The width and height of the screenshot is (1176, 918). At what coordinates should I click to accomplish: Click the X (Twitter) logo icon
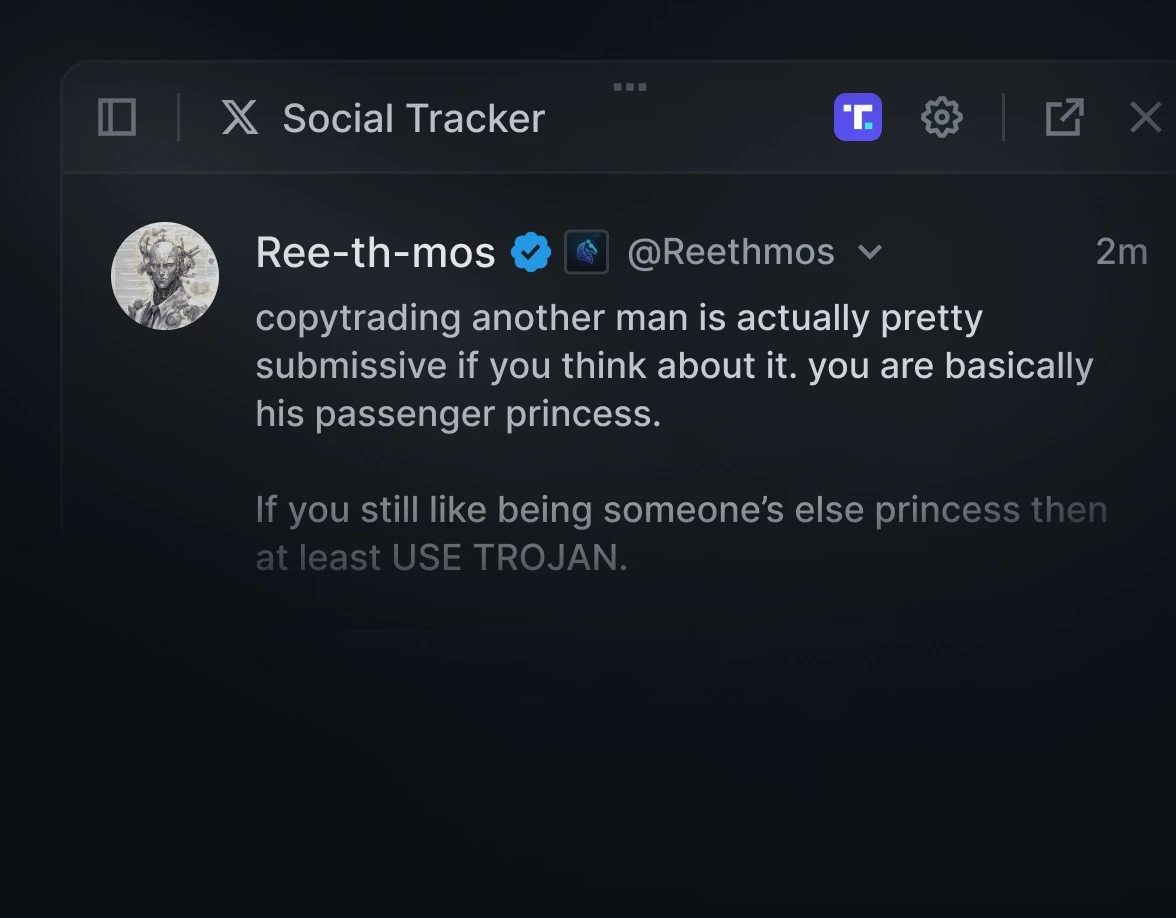pyautogui.click(x=238, y=117)
